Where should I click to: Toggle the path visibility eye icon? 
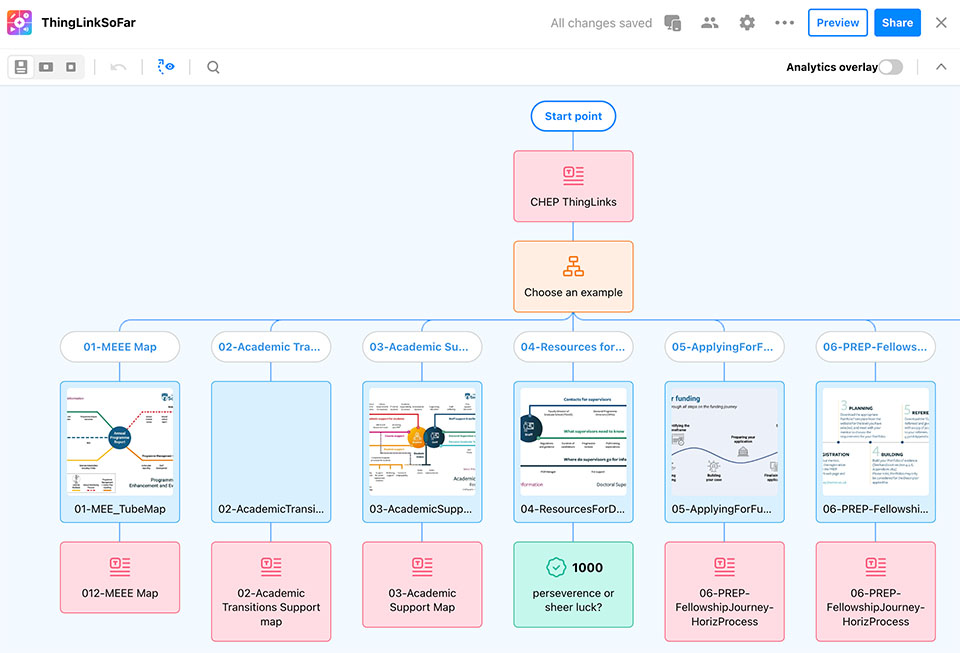[166, 67]
